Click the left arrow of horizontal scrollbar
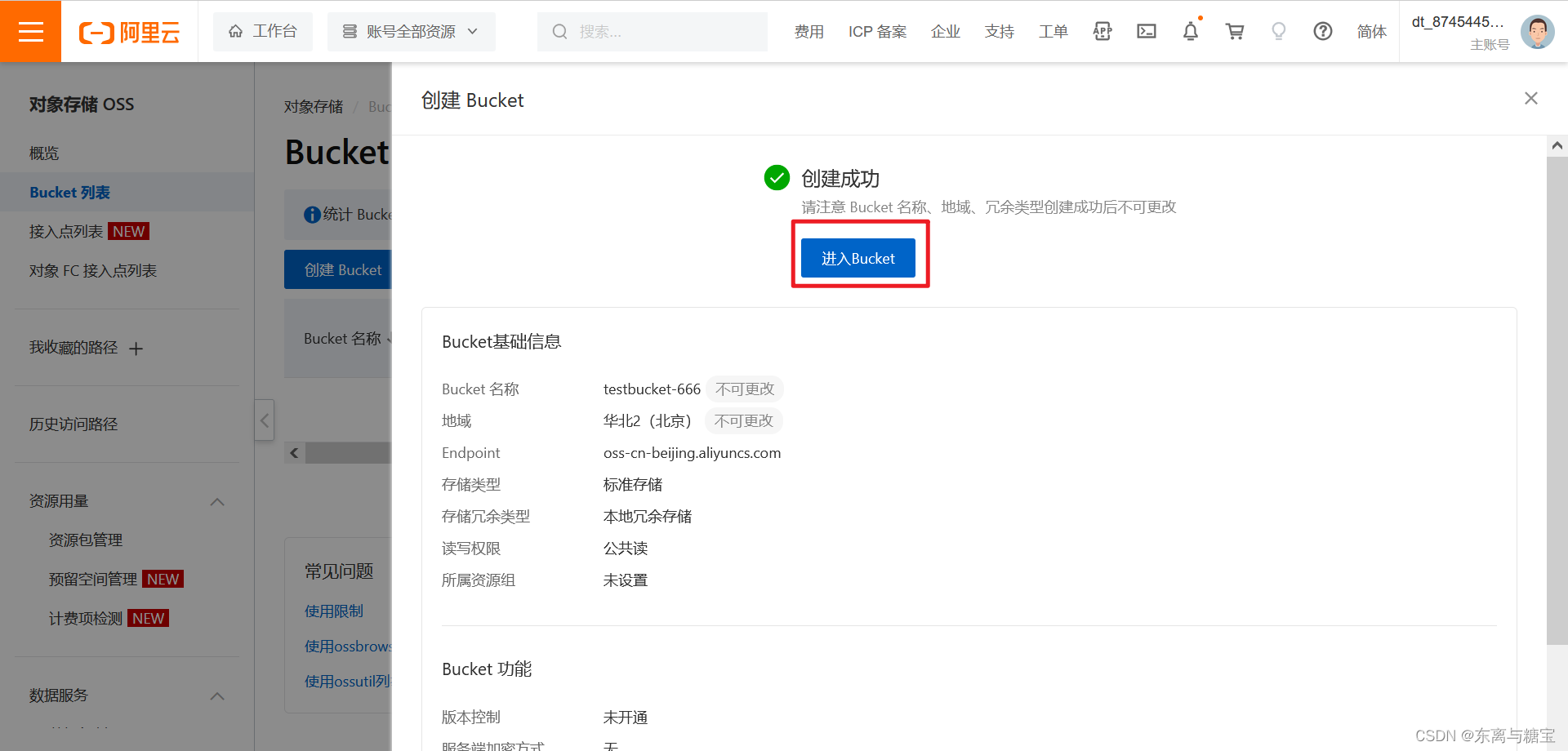Image resolution: width=1568 pixels, height=751 pixels. point(295,453)
